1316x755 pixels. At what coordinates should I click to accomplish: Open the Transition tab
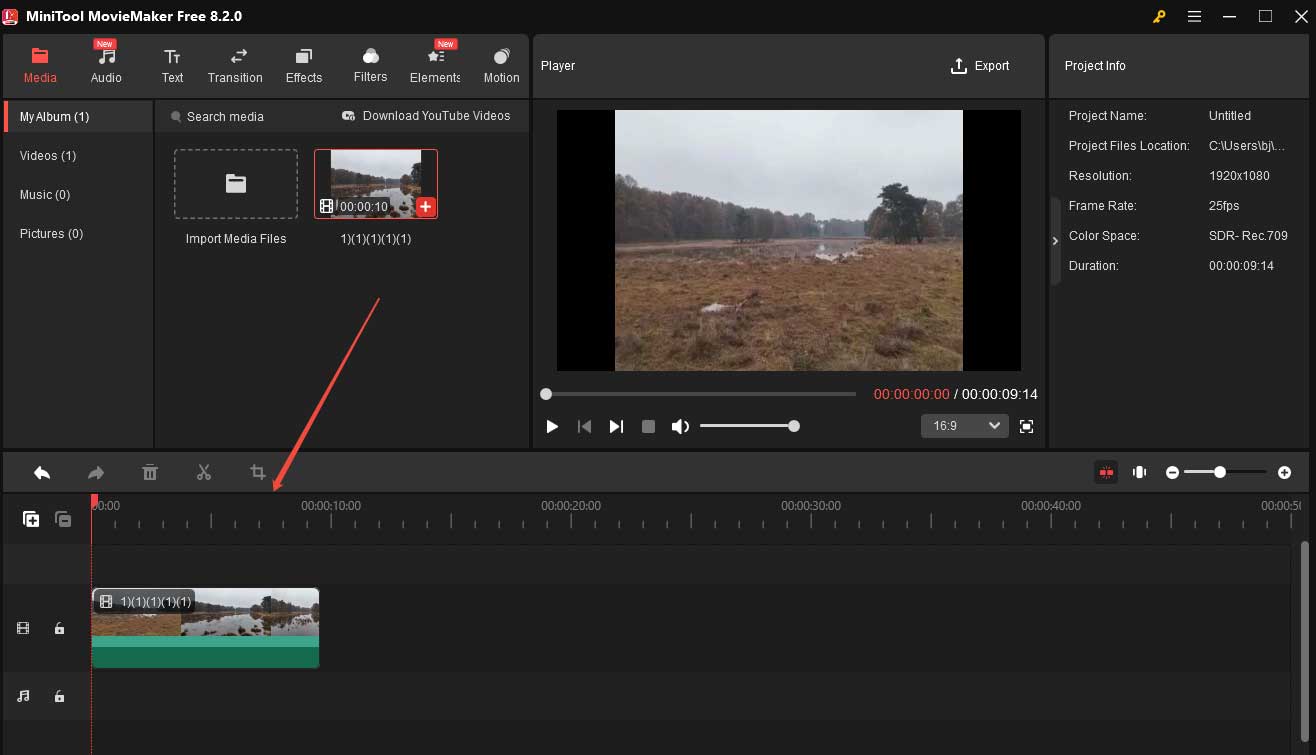(x=235, y=66)
